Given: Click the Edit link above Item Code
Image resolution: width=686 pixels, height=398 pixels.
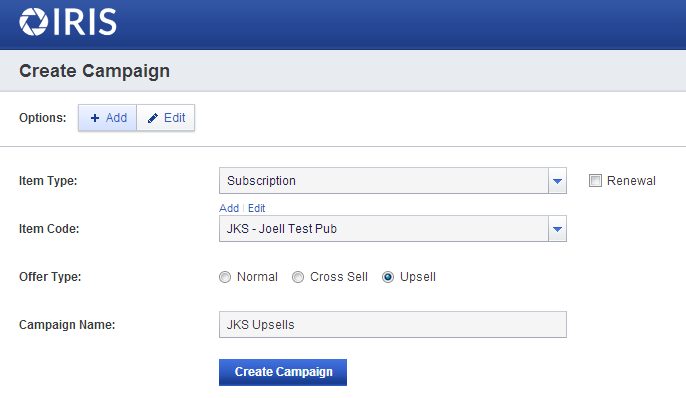Looking at the screenshot, I should tap(256, 208).
